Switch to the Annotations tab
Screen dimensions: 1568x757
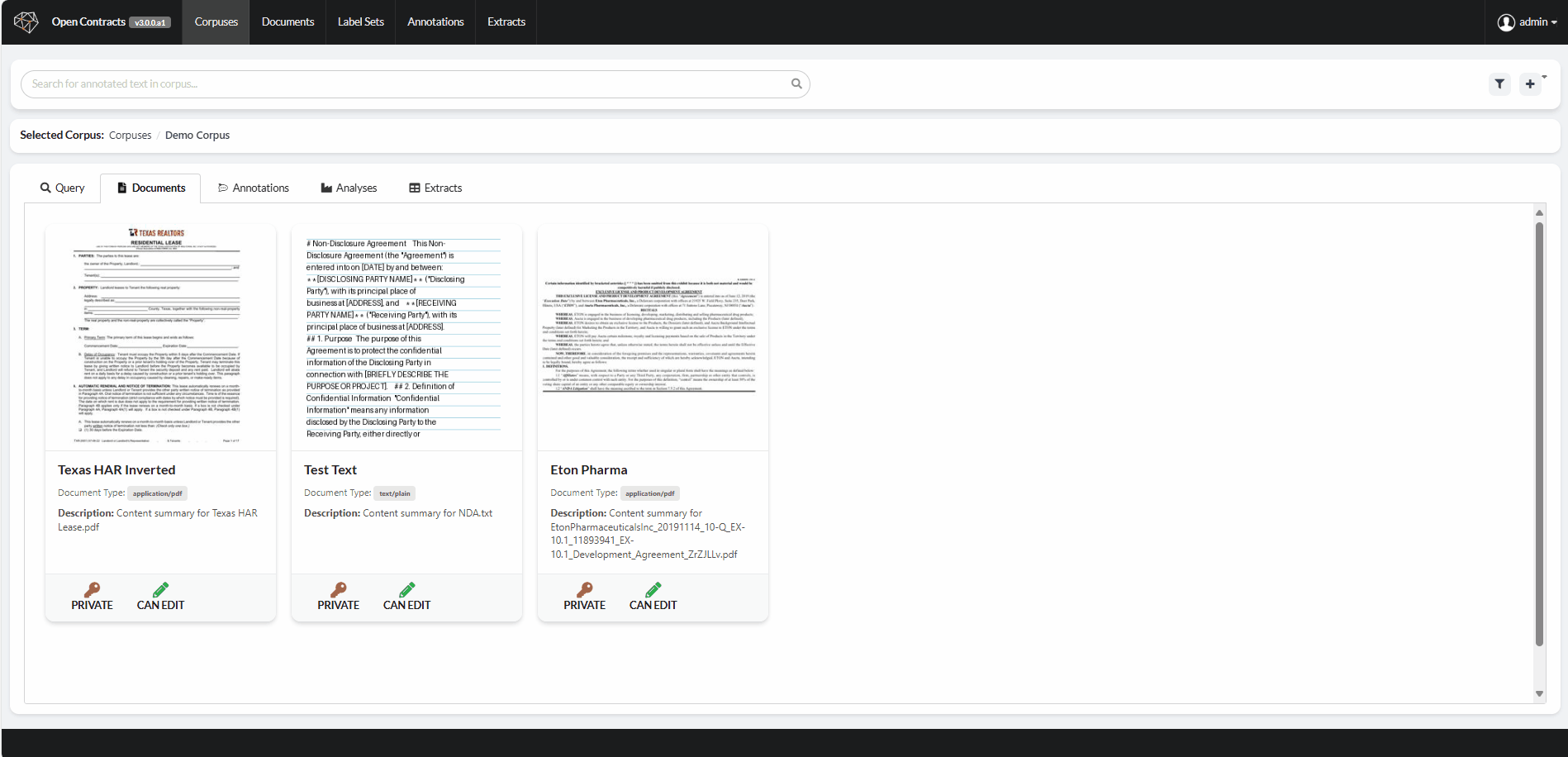tap(260, 188)
